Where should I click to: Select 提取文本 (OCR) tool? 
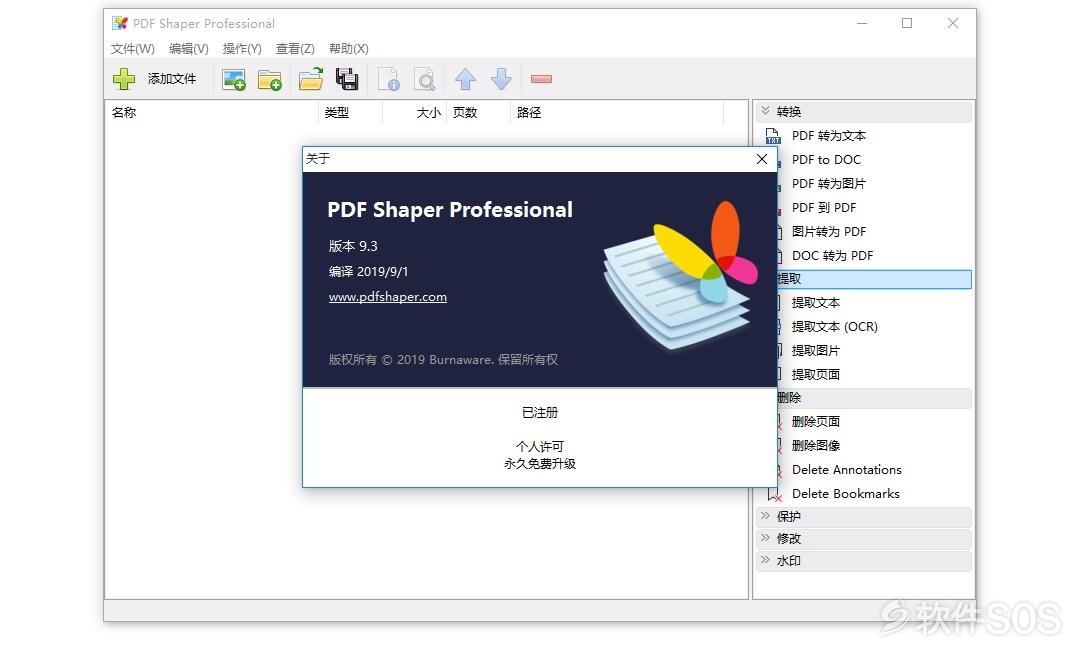[x=835, y=327]
